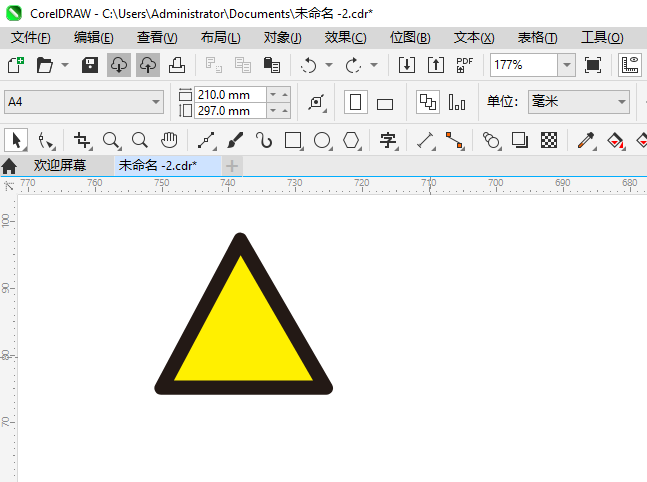Open the 对象(J) menu

pyautogui.click(x=283, y=38)
